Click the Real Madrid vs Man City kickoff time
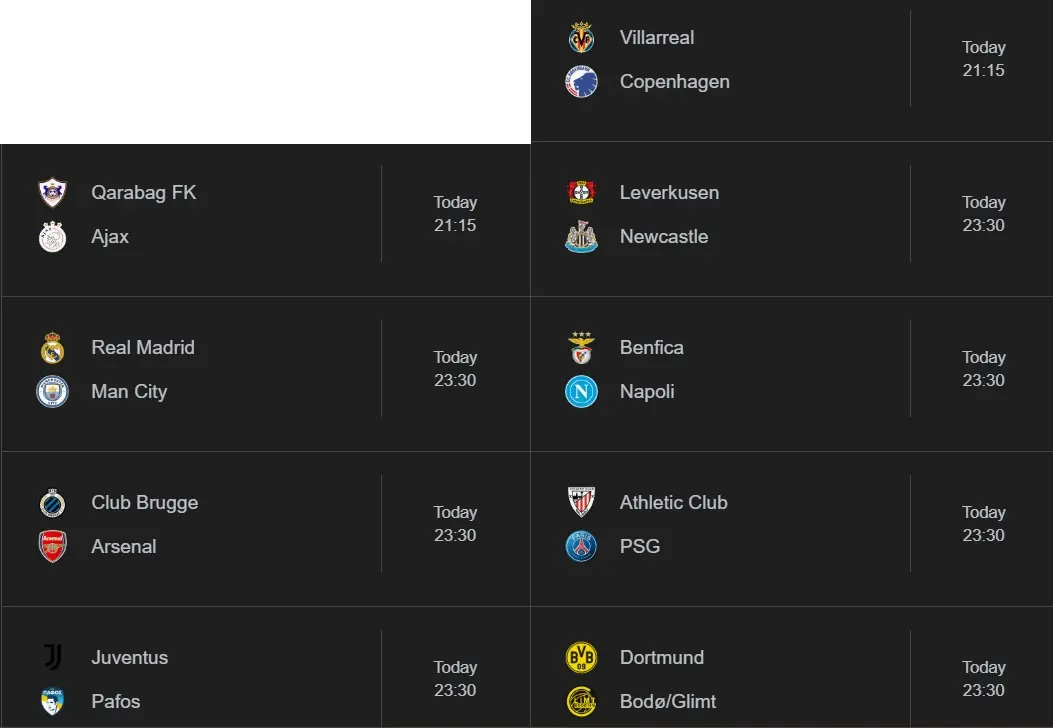The height and width of the screenshot is (728, 1053). pyautogui.click(x=455, y=369)
